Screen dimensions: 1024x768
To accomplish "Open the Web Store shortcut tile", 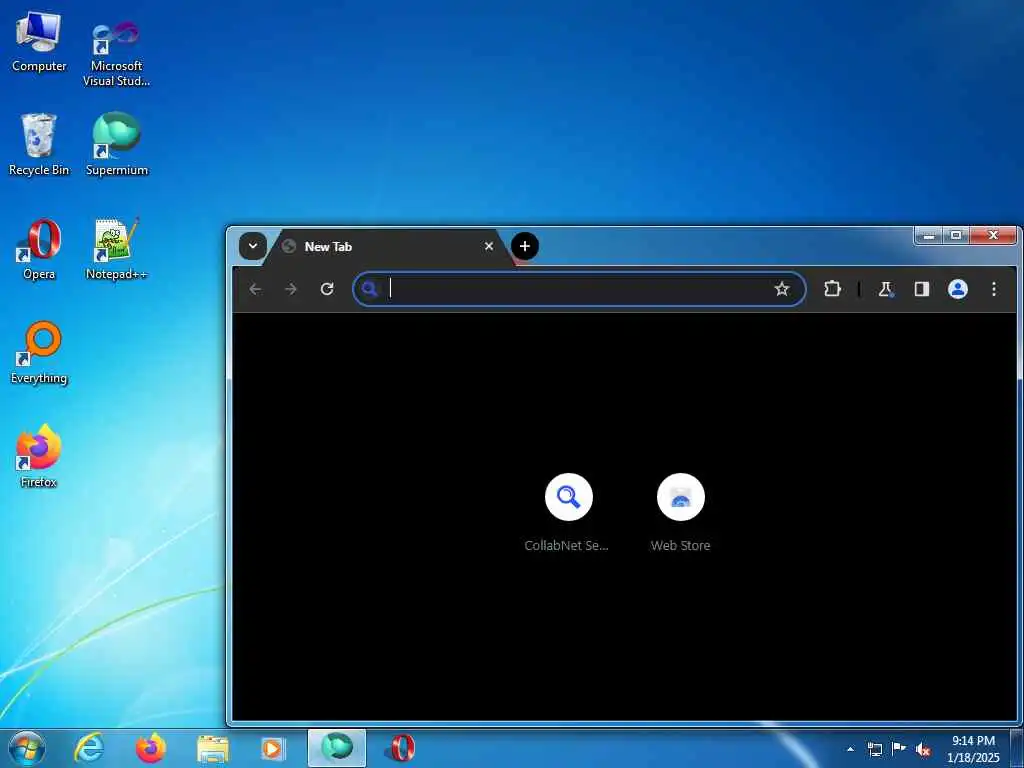I will (x=680, y=513).
